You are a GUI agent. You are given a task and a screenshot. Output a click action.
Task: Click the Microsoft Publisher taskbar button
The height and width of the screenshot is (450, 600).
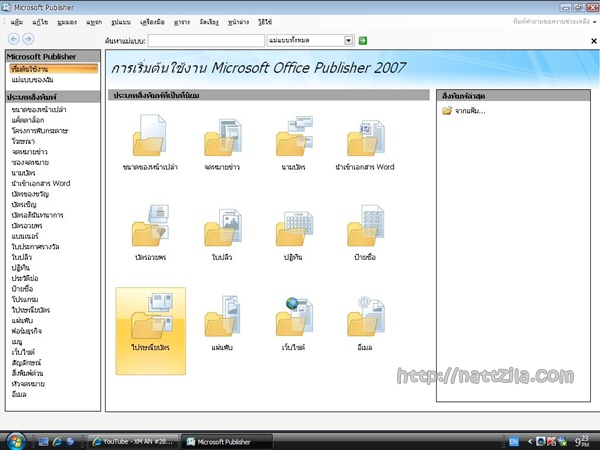point(227,442)
